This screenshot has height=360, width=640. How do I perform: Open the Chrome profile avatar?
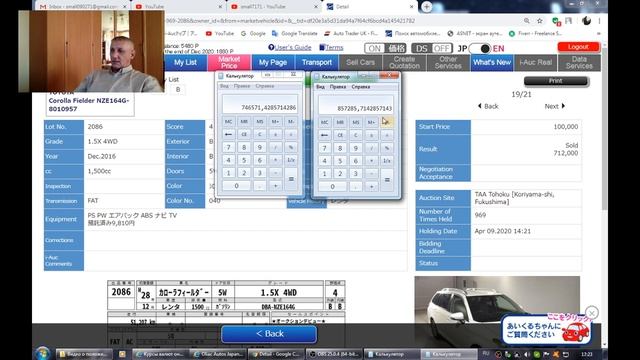587,21
